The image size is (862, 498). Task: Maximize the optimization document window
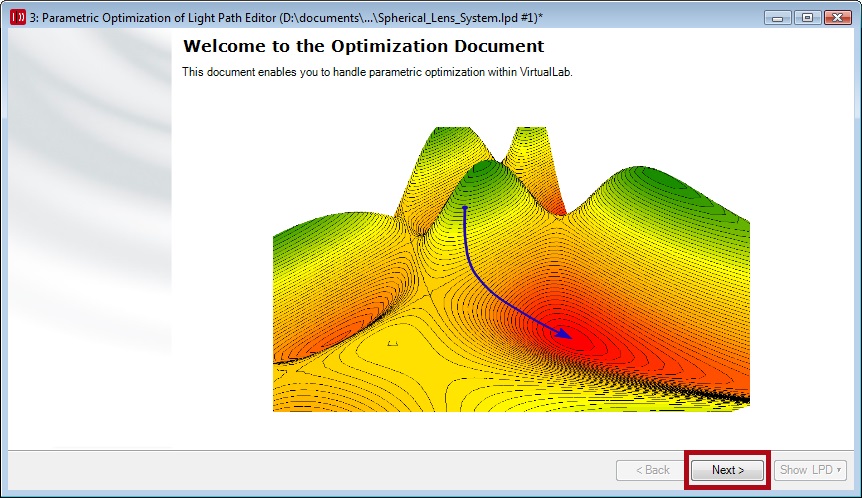(x=807, y=18)
